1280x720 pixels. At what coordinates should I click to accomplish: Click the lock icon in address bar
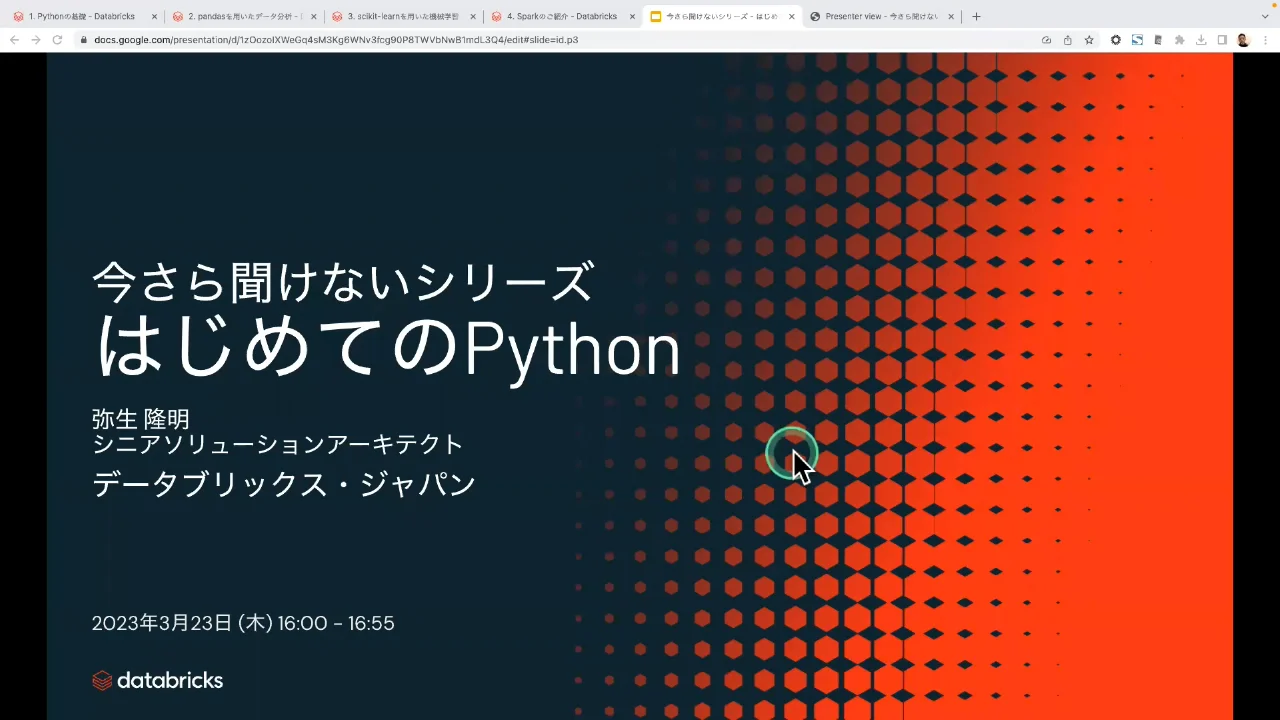pos(83,40)
